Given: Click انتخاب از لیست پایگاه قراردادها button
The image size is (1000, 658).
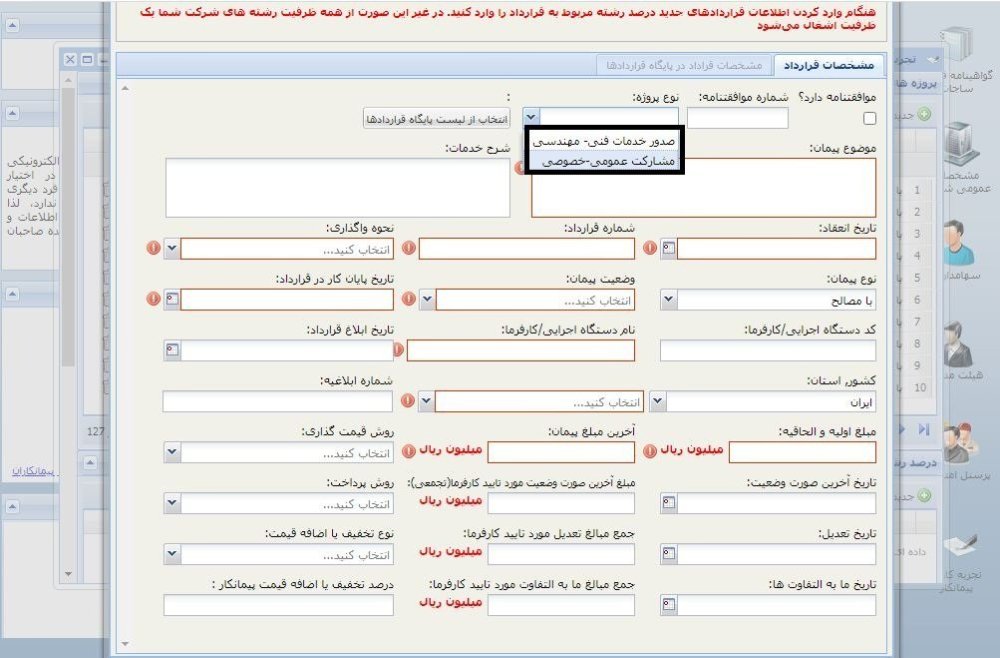Looking at the screenshot, I should point(437,119).
